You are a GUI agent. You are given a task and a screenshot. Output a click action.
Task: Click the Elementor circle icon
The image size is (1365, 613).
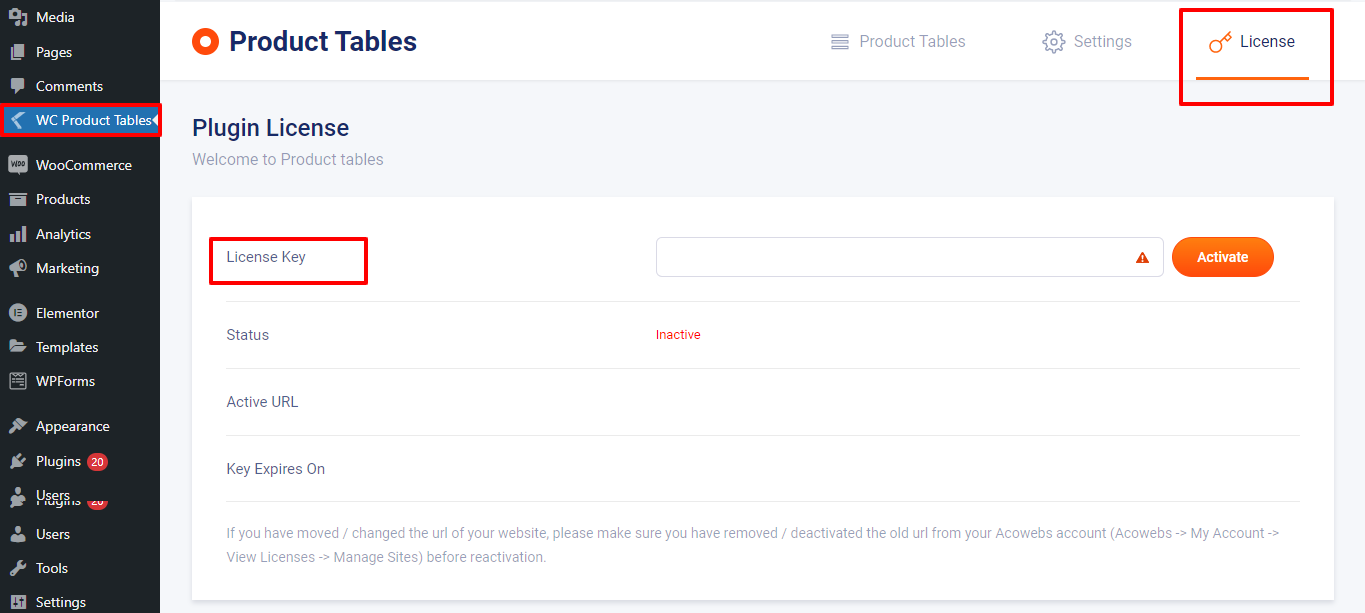(18, 313)
